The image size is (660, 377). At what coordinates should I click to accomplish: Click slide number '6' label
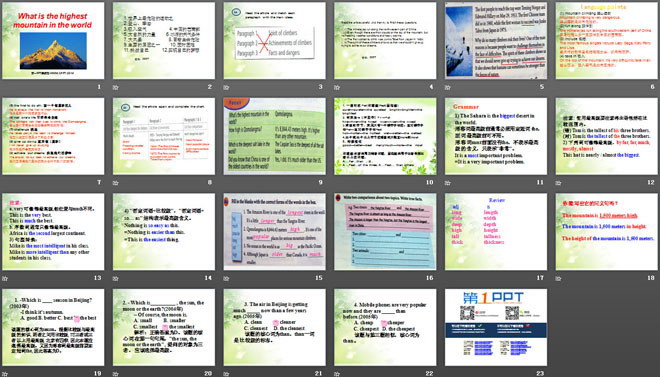tap(652, 87)
